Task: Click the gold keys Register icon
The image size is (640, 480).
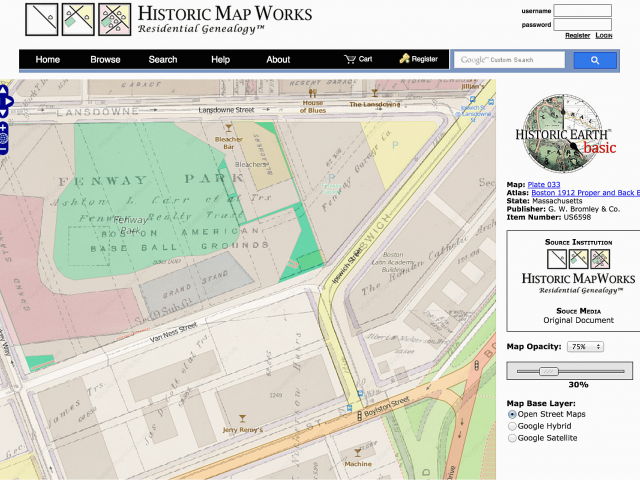Action: click(404, 59)
